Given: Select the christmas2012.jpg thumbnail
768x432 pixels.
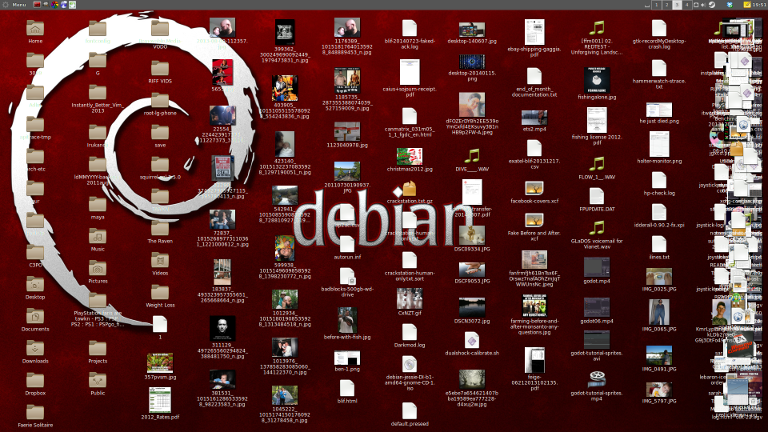Looking at the screenshot, I should coord(409,156).
